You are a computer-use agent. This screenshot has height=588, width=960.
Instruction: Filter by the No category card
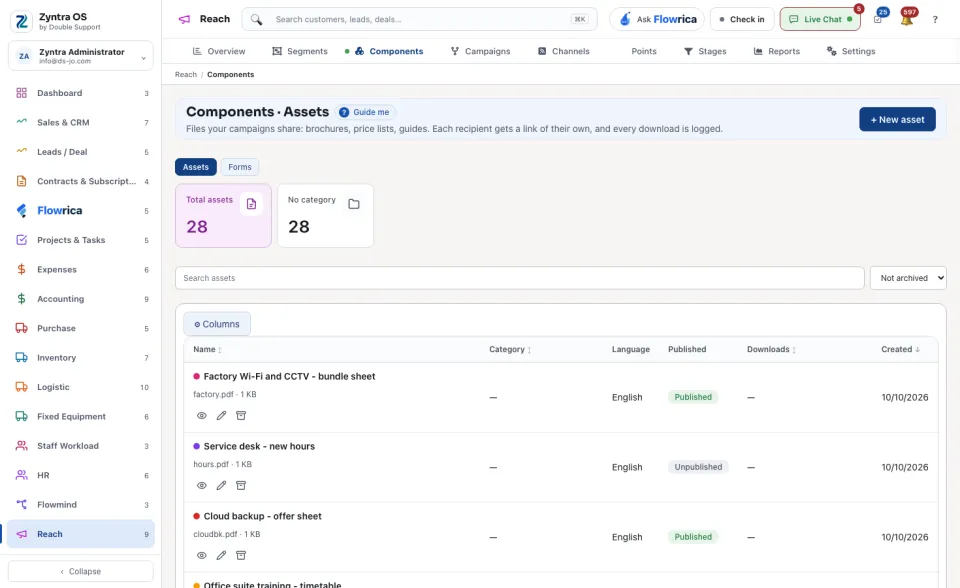coord(326,216)
